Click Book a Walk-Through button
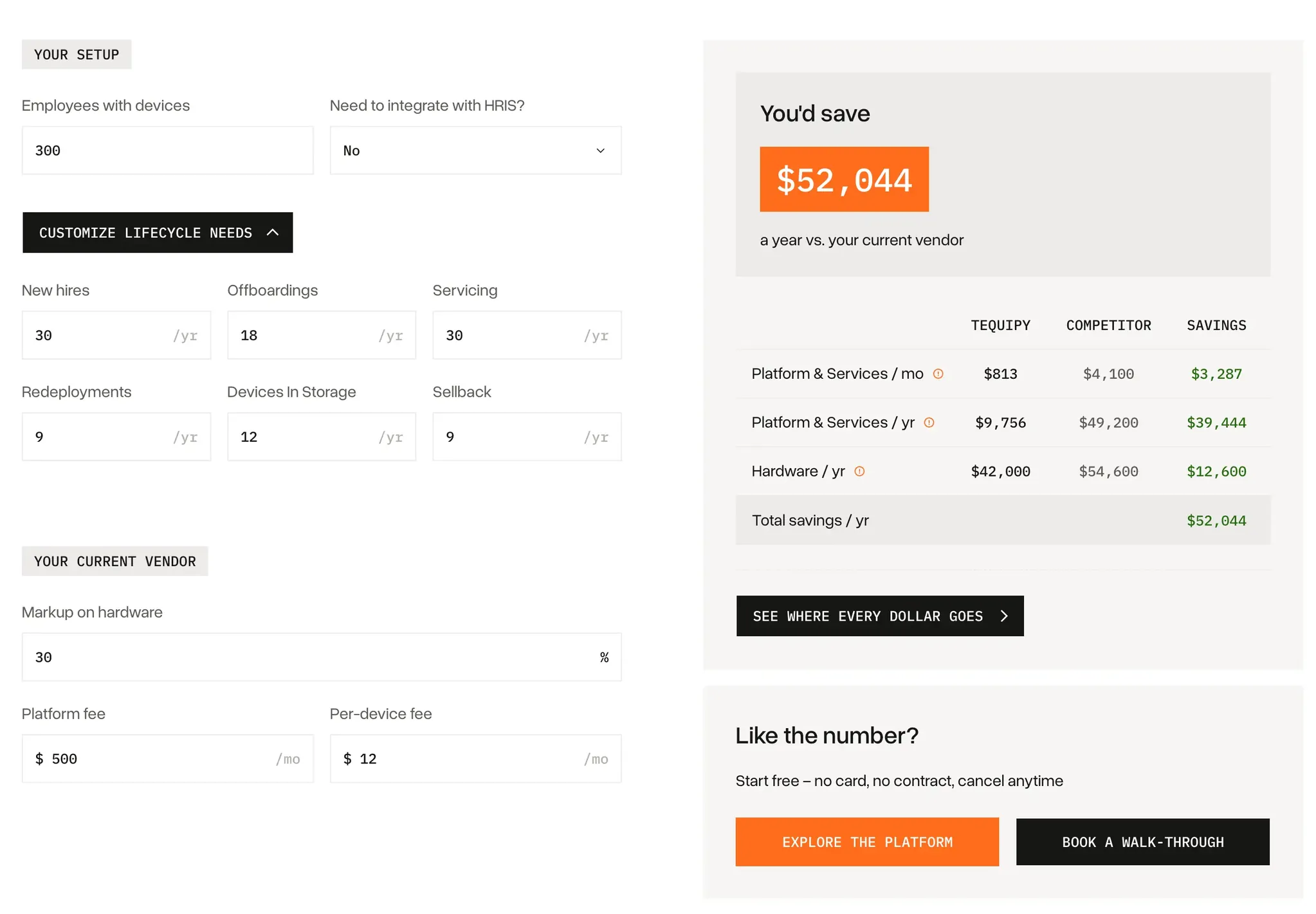Screen dimensions: 1316x914 click(x=1143, y=842)
